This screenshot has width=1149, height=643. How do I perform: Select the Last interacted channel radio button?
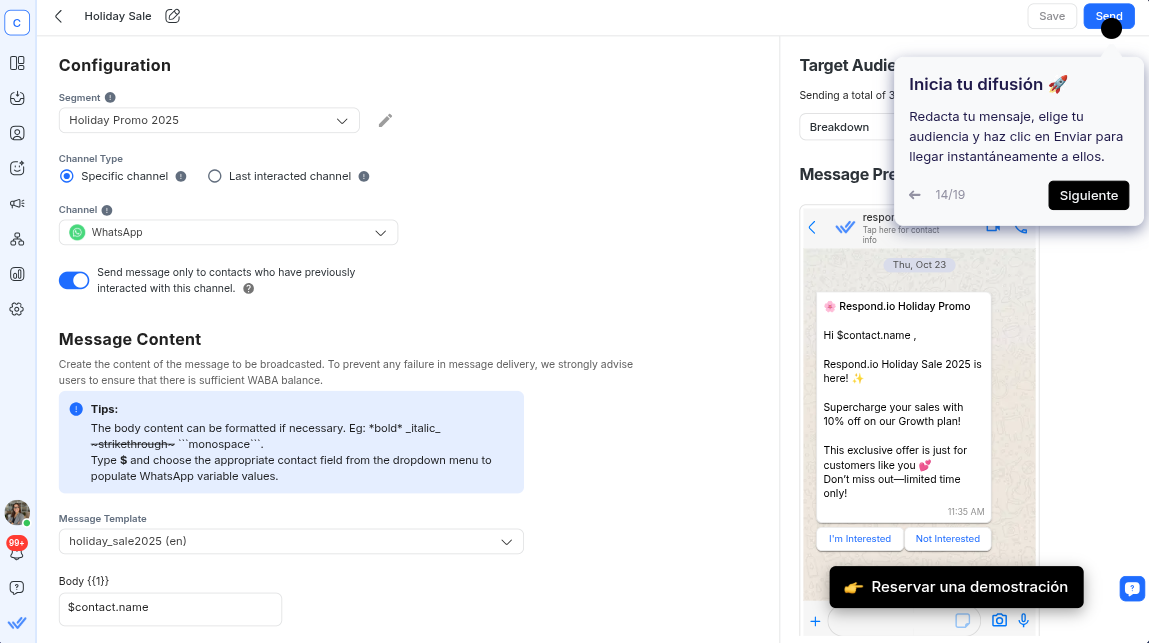pyautogui.click(x=215, y=176)
